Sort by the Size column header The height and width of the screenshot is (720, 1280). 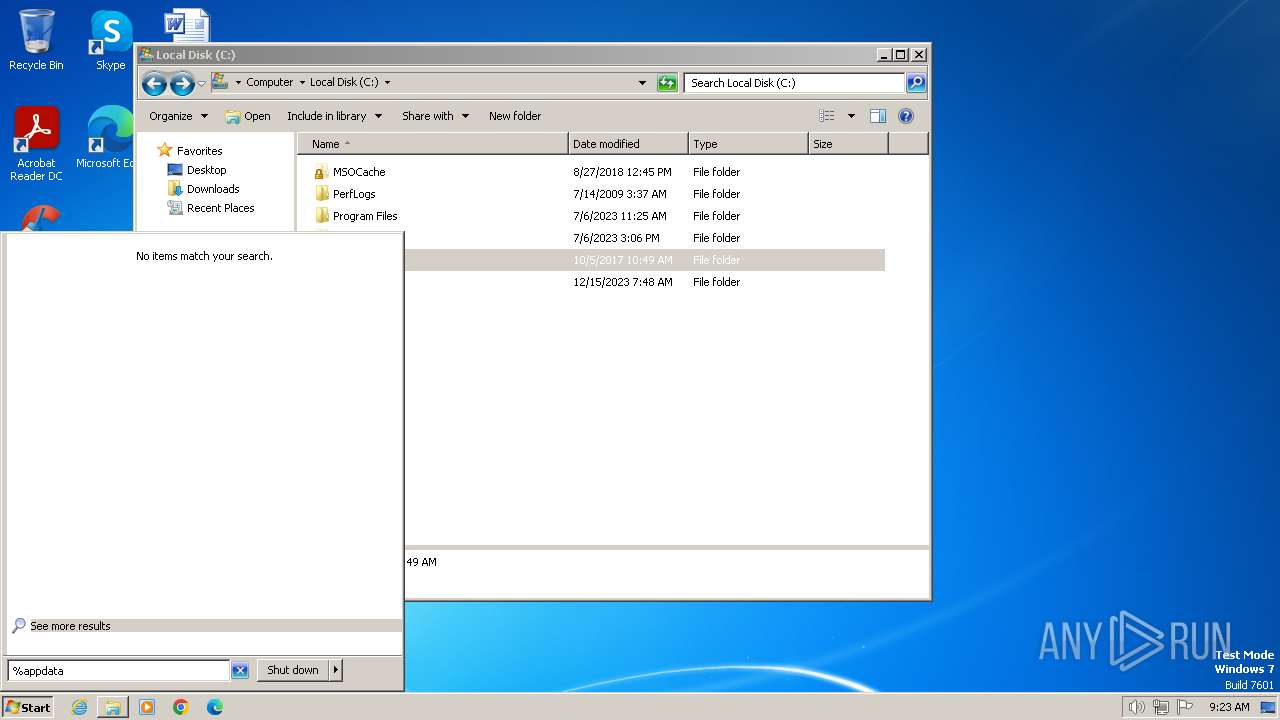(848, 144)
